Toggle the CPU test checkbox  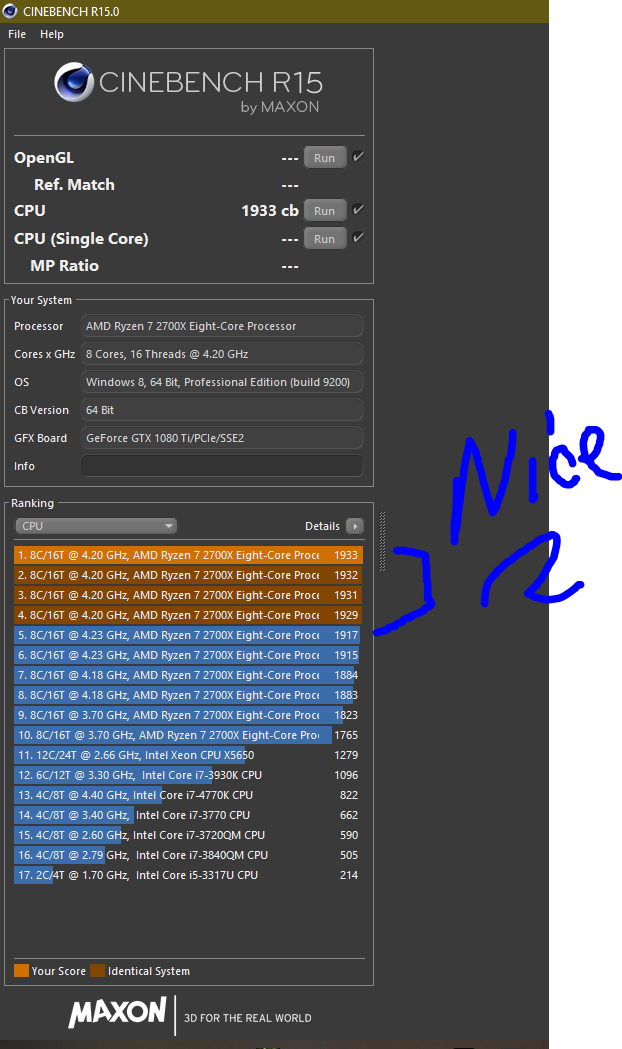(x=358, y=210)
